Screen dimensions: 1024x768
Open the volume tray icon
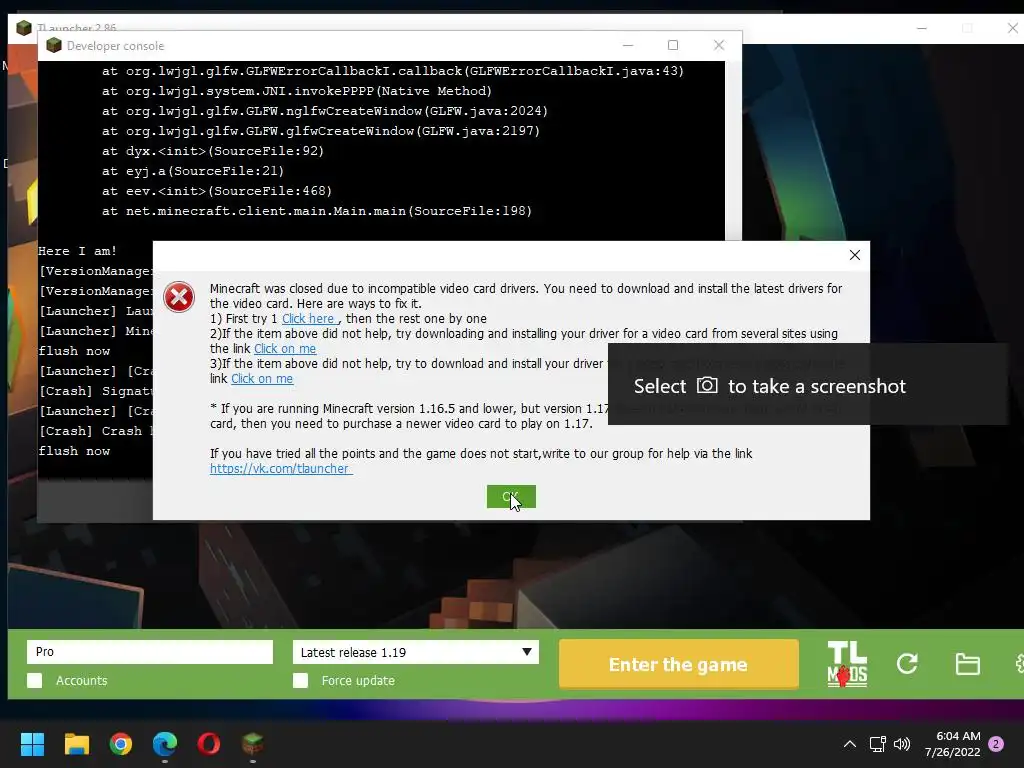[902, 744]
